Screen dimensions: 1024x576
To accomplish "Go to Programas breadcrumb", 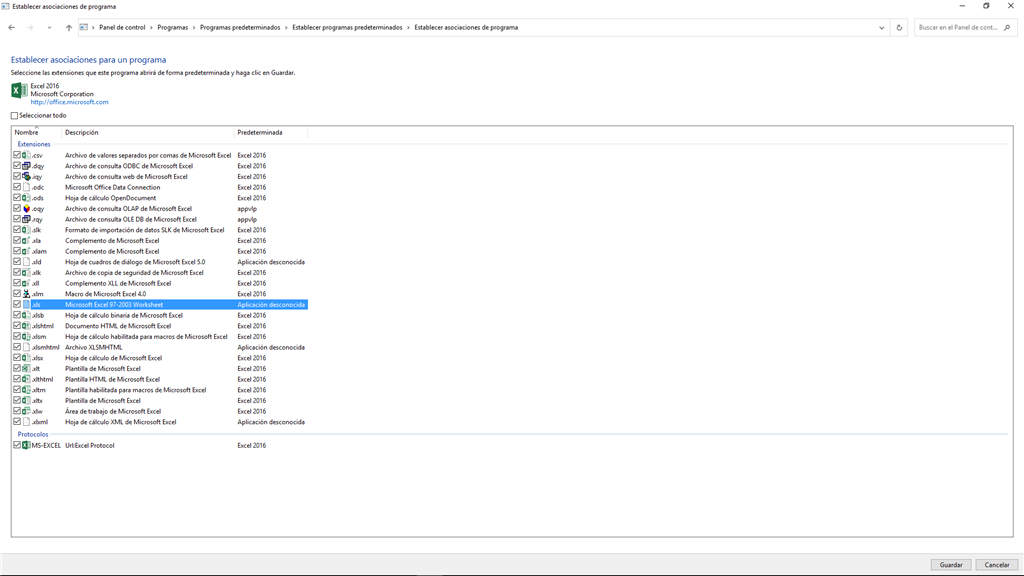I will coord(172,27).
